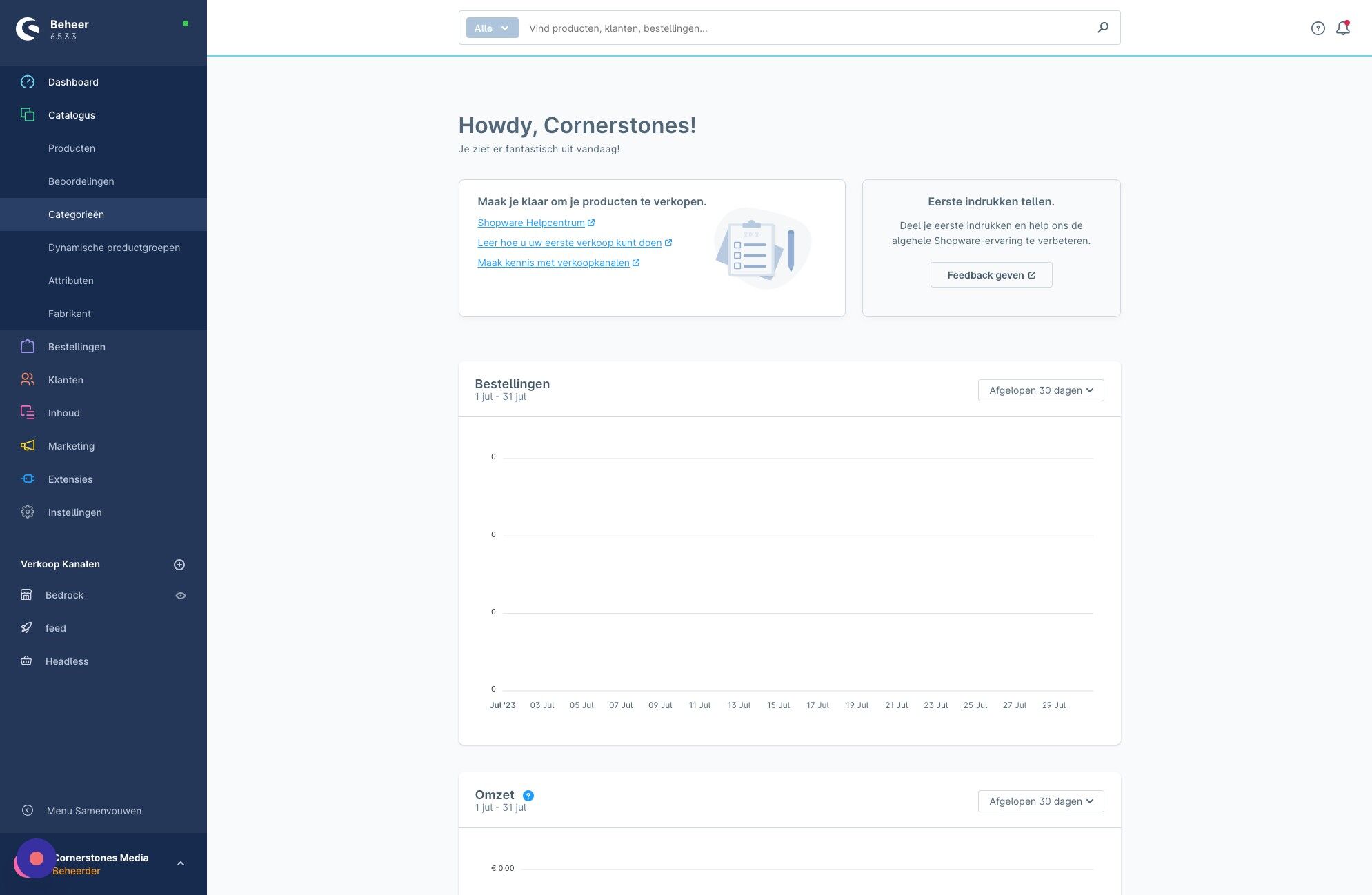Click the Catalogus stacked-squares icon

[28, 115]
